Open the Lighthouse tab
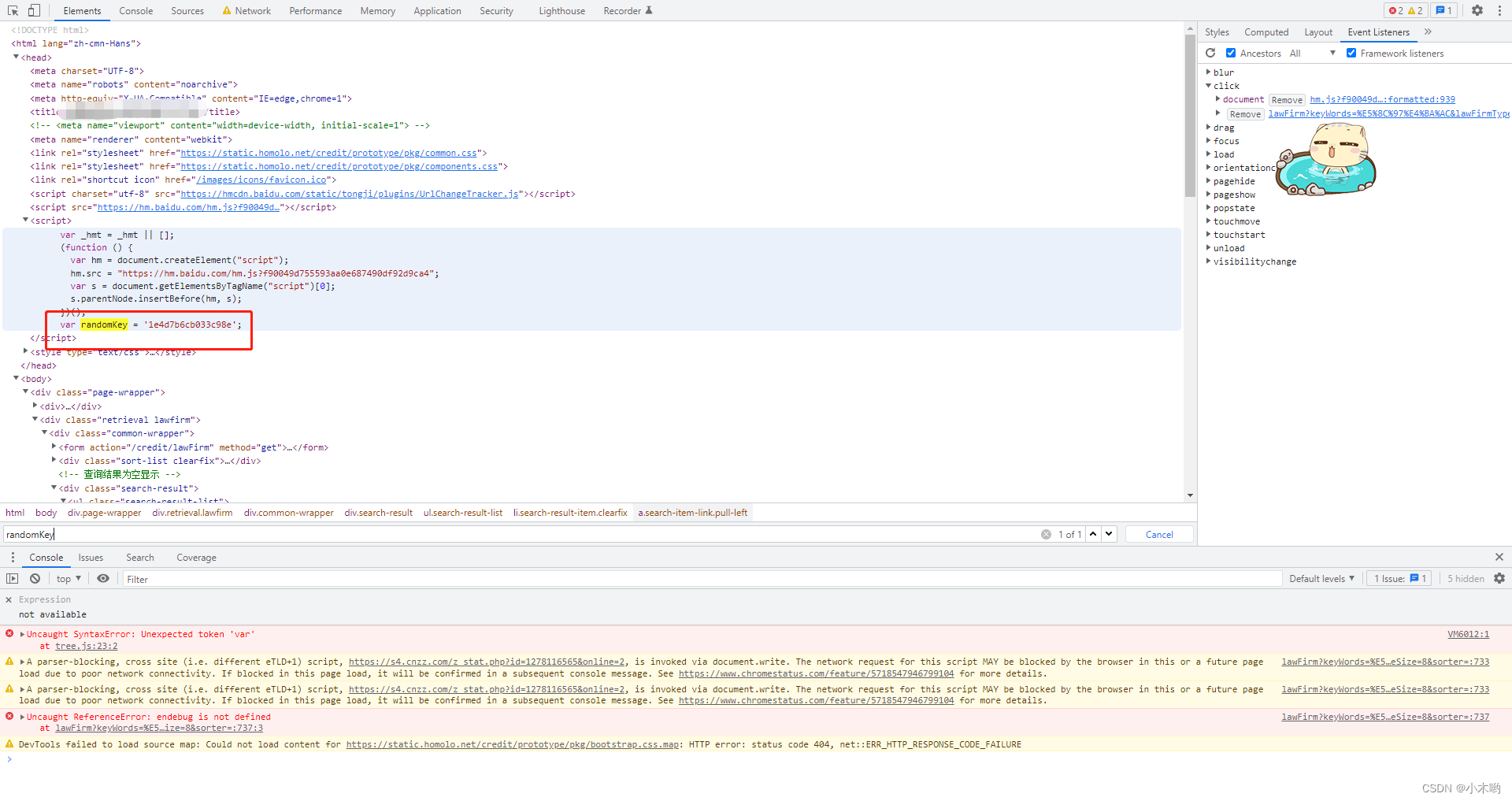This screenshot has height=801, width=1512. point(562,11)
